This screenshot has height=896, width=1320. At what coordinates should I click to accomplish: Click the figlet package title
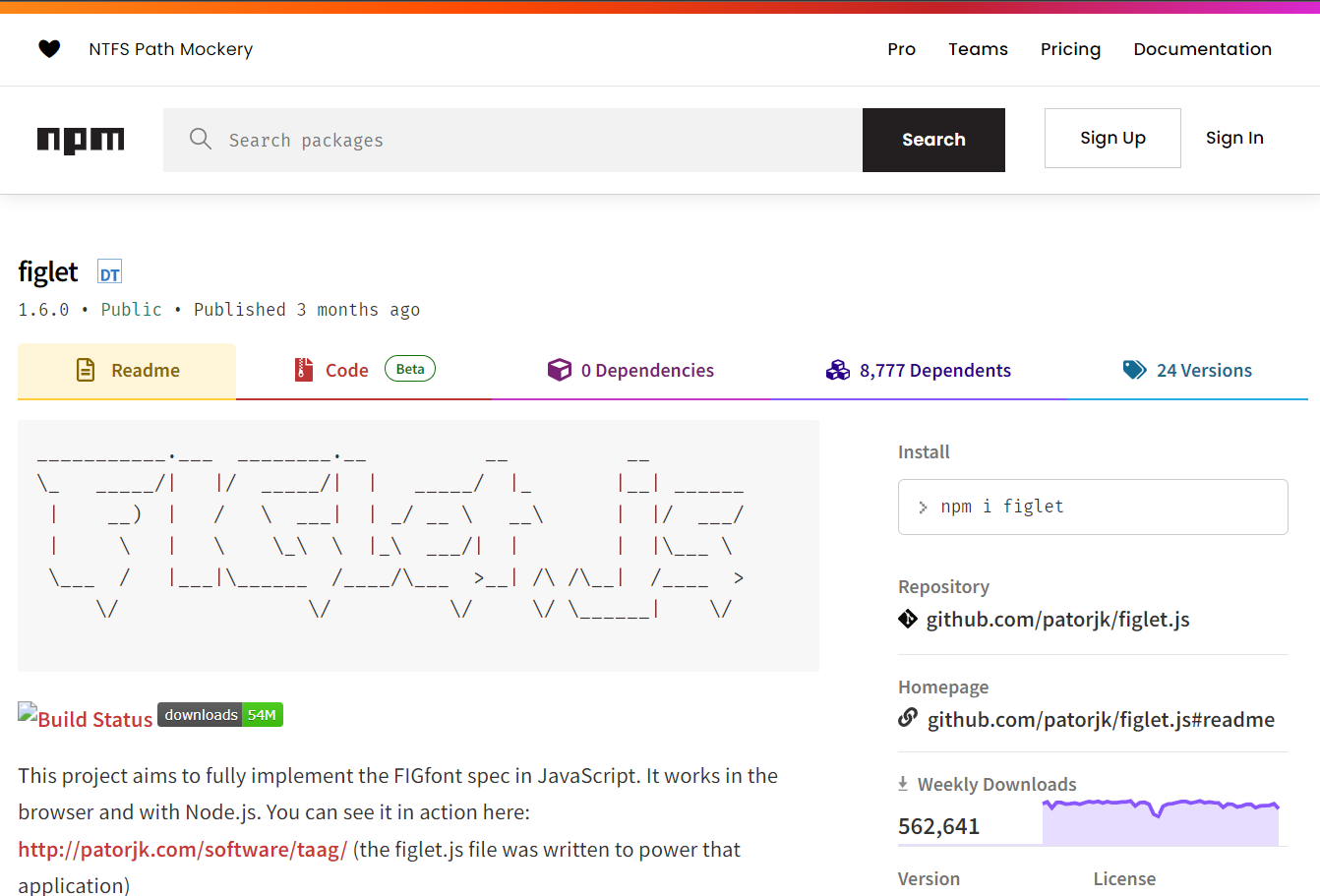[48, 271]
